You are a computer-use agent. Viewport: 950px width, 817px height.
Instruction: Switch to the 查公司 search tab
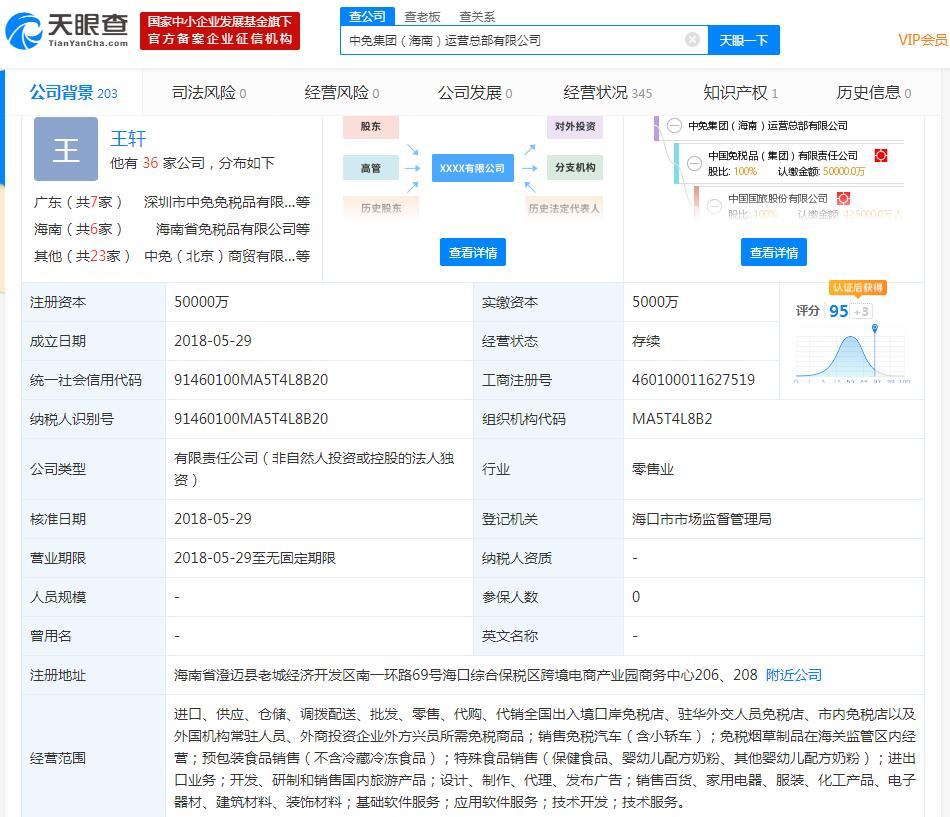367,16
